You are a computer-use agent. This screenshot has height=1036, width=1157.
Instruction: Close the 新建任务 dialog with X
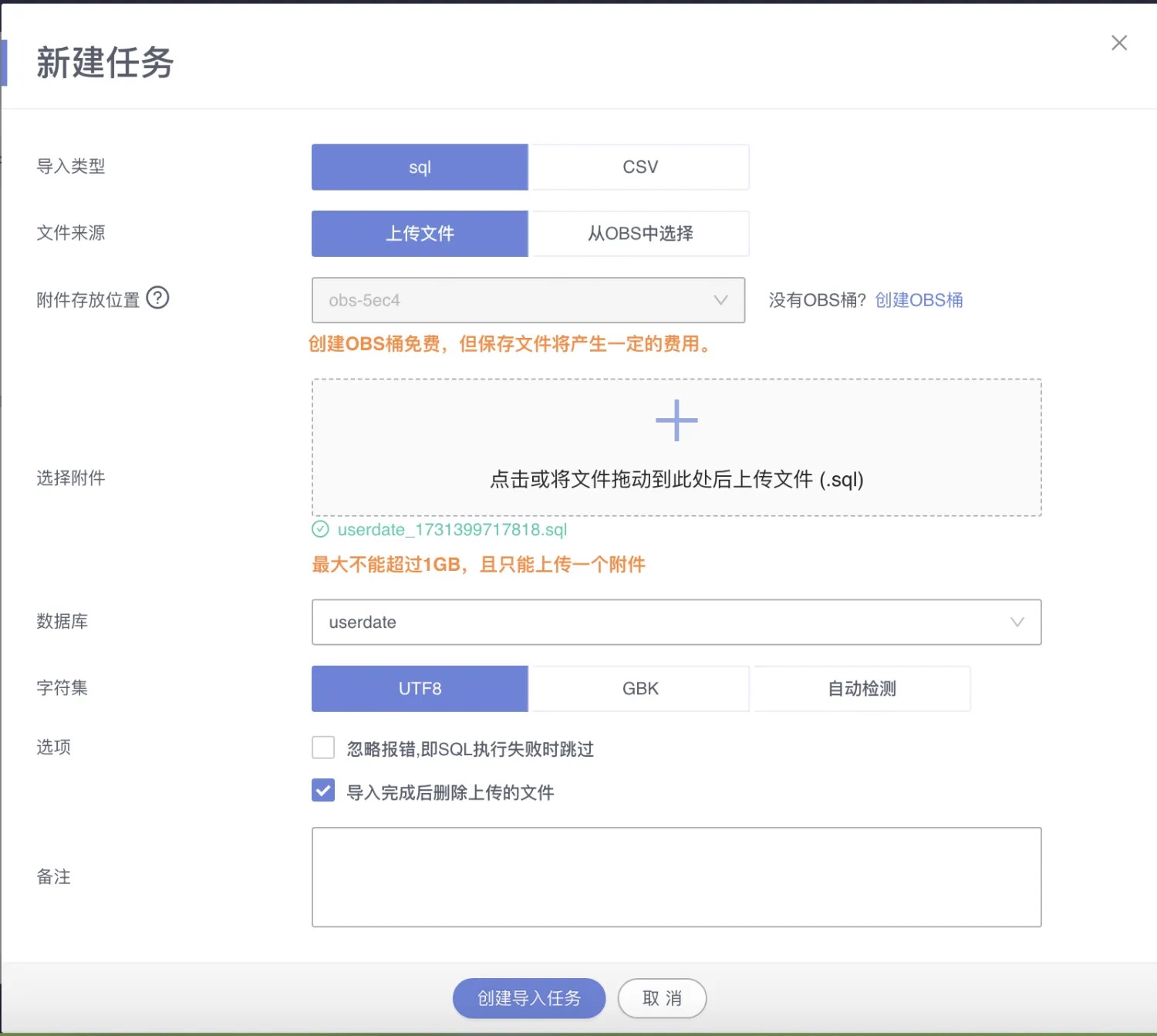click(x=1118, y=43)
